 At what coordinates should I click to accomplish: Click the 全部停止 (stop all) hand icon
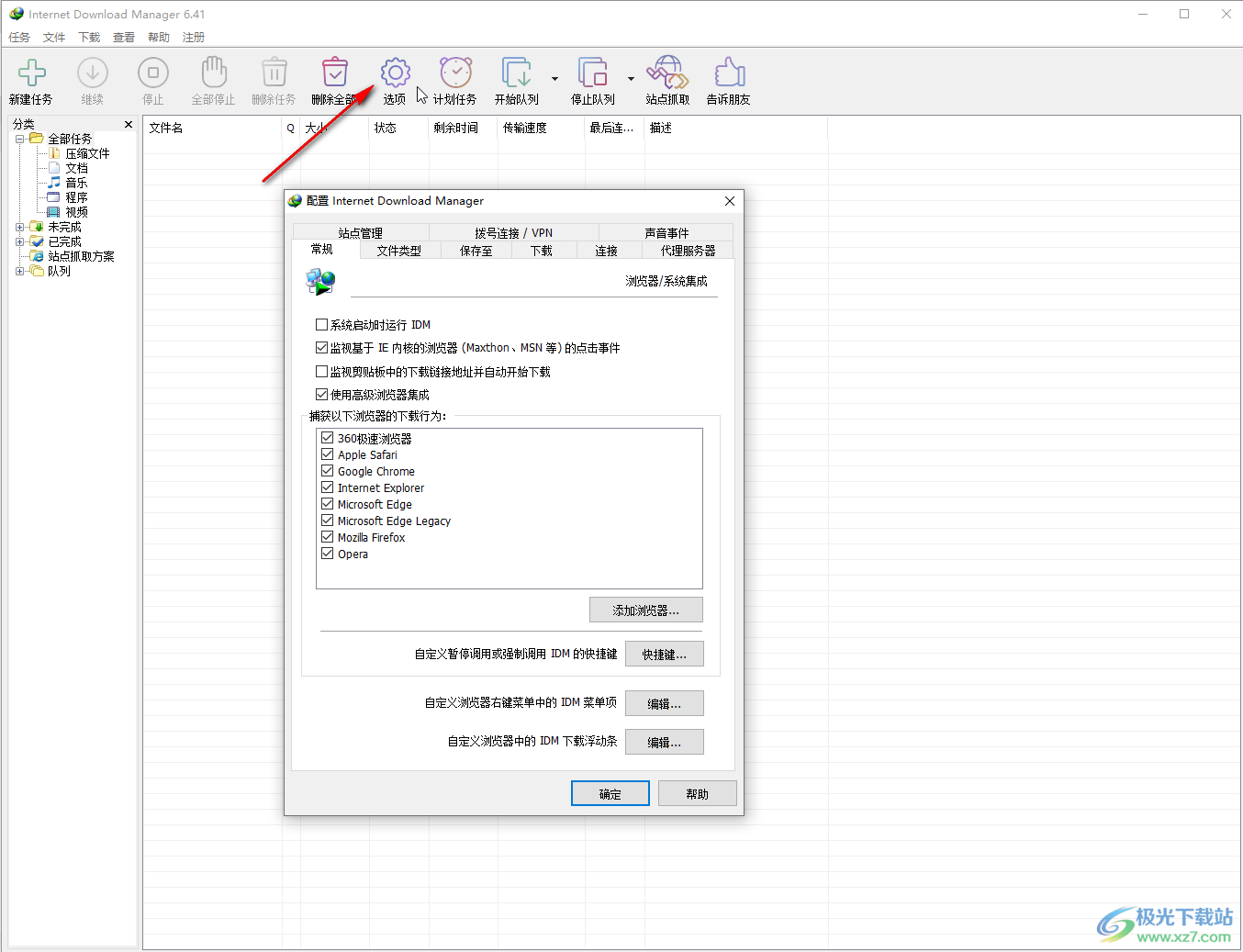tap(213, 73)
